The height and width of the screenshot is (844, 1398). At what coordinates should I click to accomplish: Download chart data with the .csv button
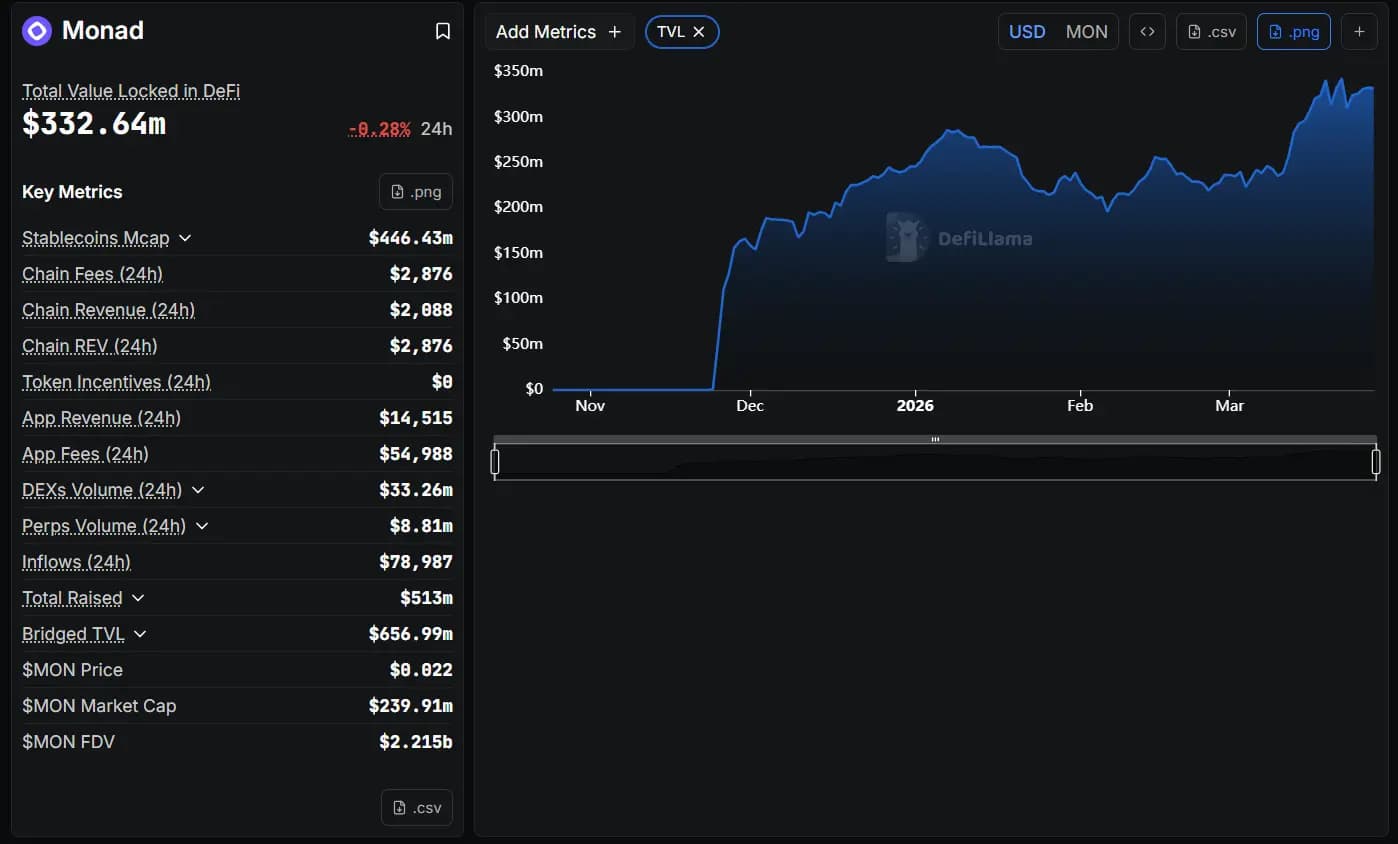(1211, 31)
